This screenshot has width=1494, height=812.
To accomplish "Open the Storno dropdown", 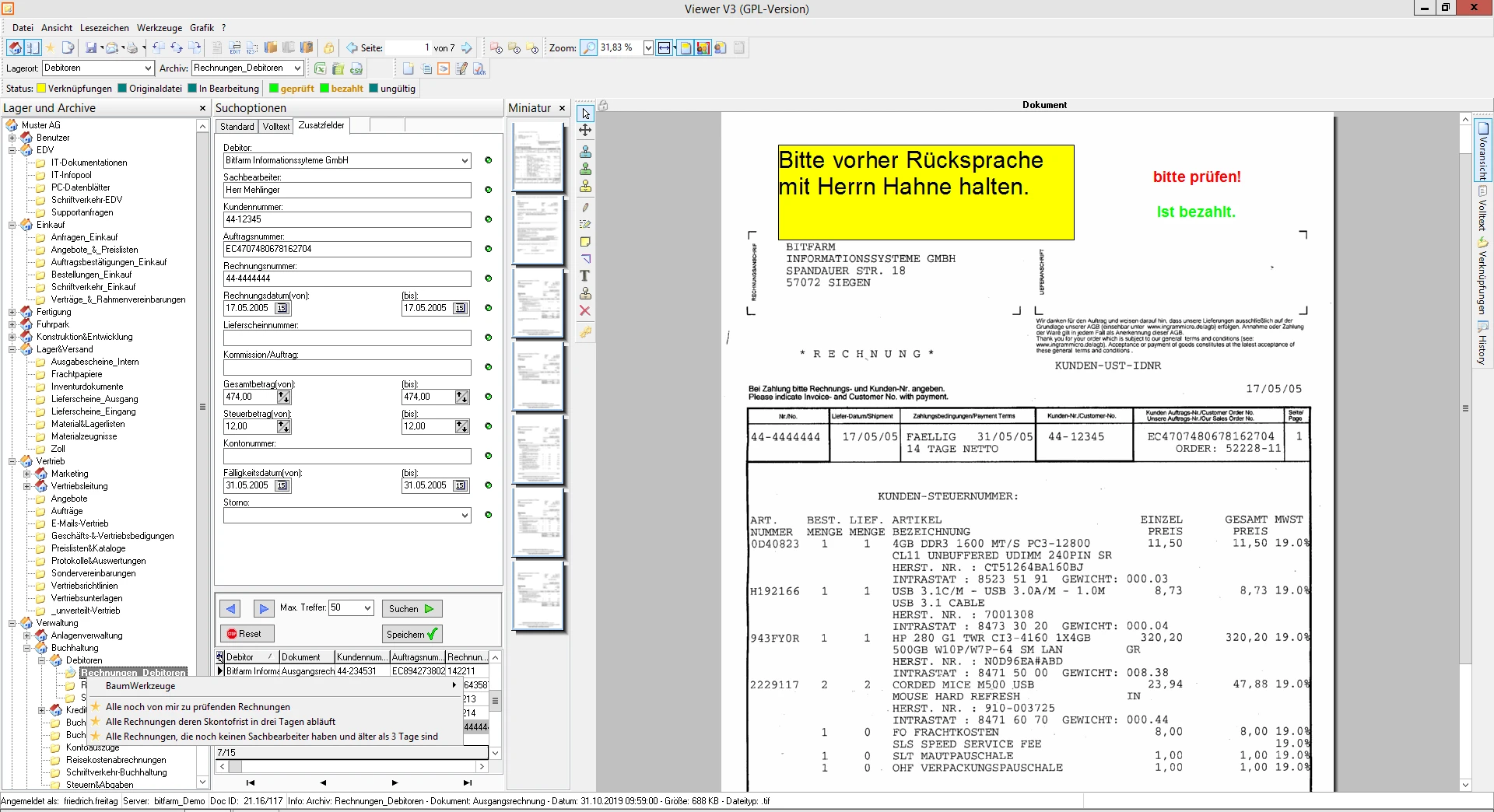I will (x=465, y=516).
